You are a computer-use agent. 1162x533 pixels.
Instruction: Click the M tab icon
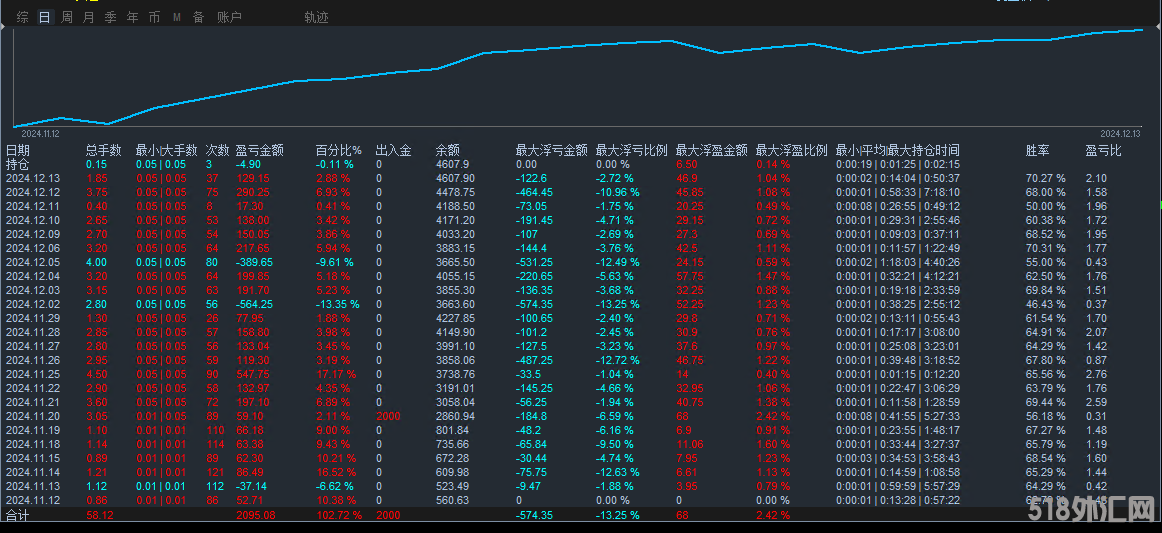(177, 17)
